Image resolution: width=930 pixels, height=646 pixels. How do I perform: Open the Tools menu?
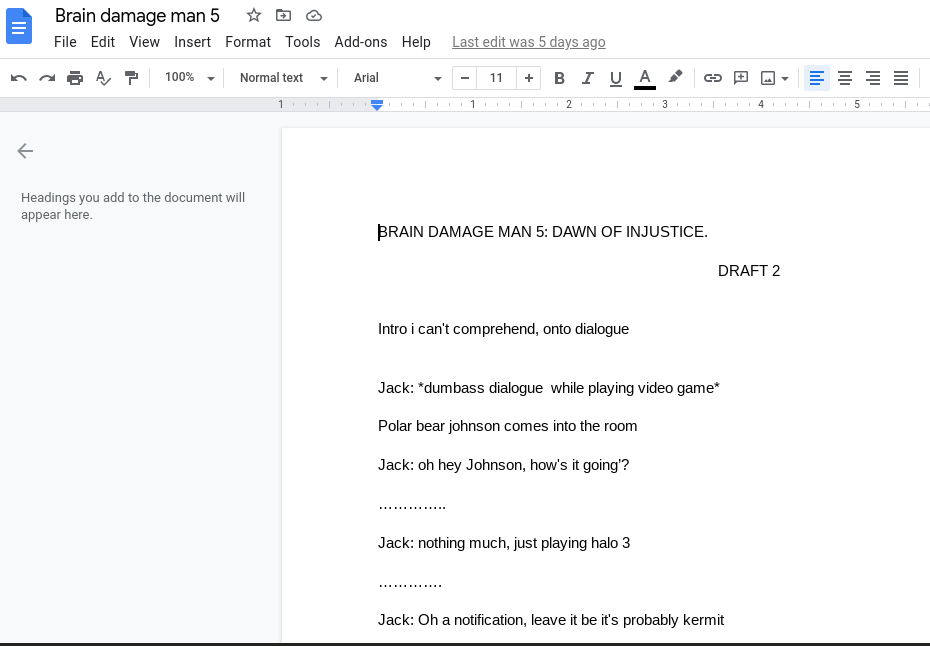pos(303,42)
